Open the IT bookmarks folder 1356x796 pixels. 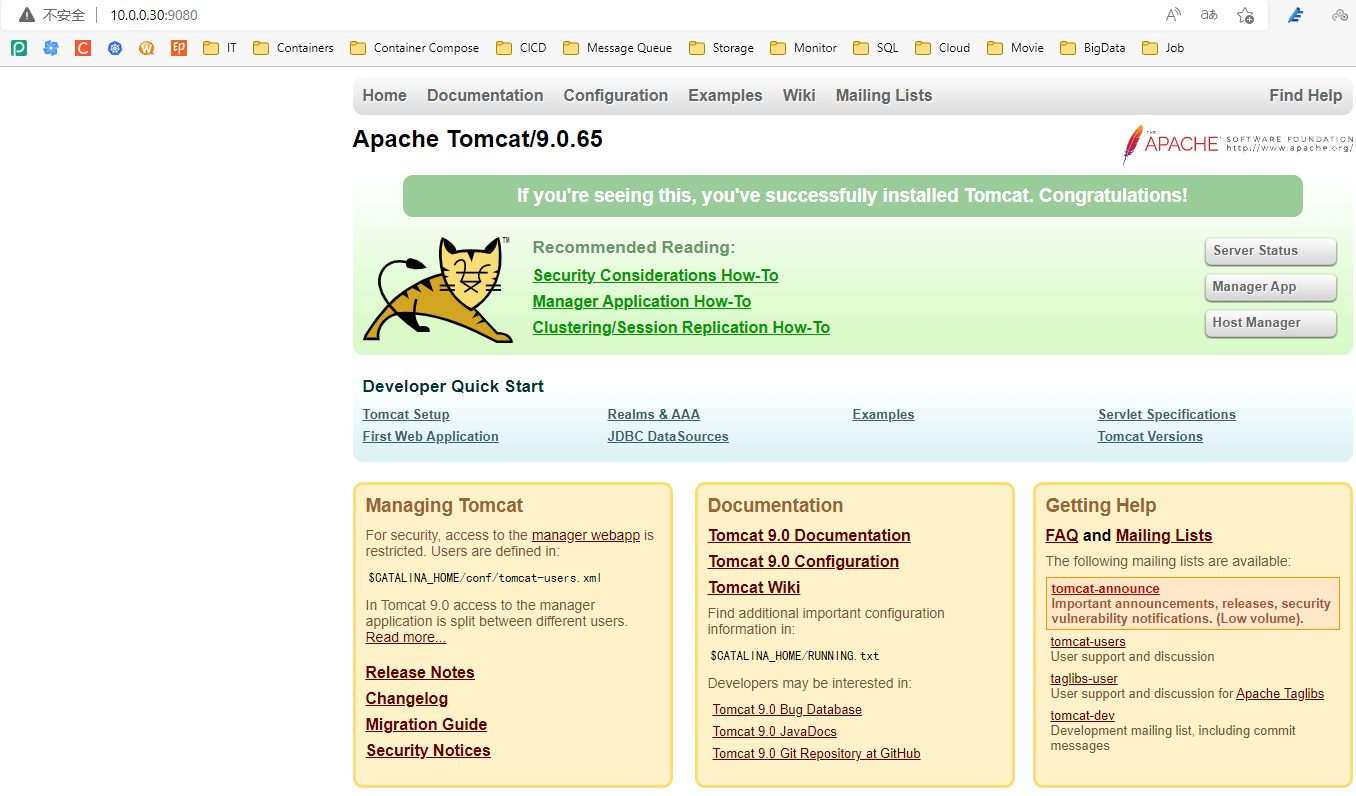(220, 47)
